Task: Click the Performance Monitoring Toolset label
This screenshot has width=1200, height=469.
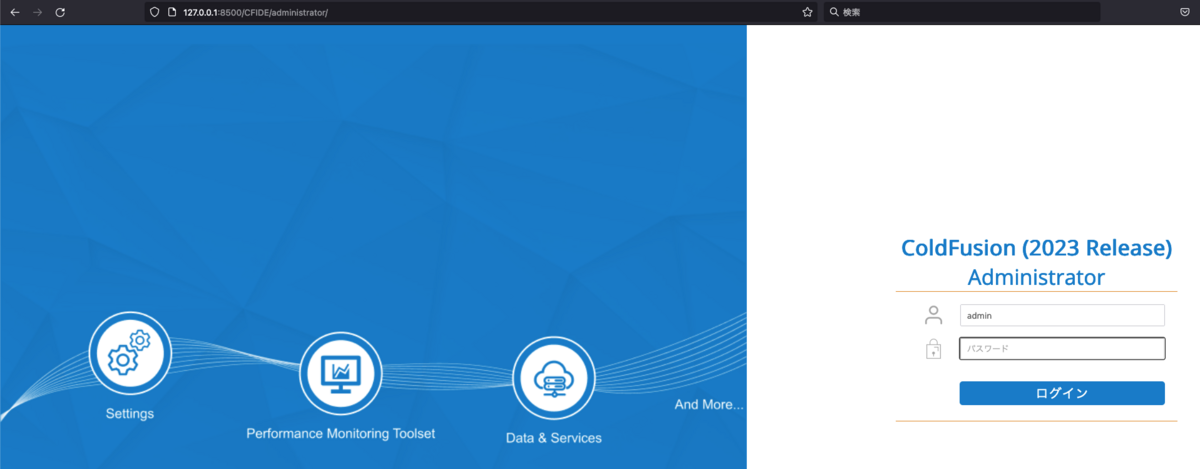Action: [341, 434]
